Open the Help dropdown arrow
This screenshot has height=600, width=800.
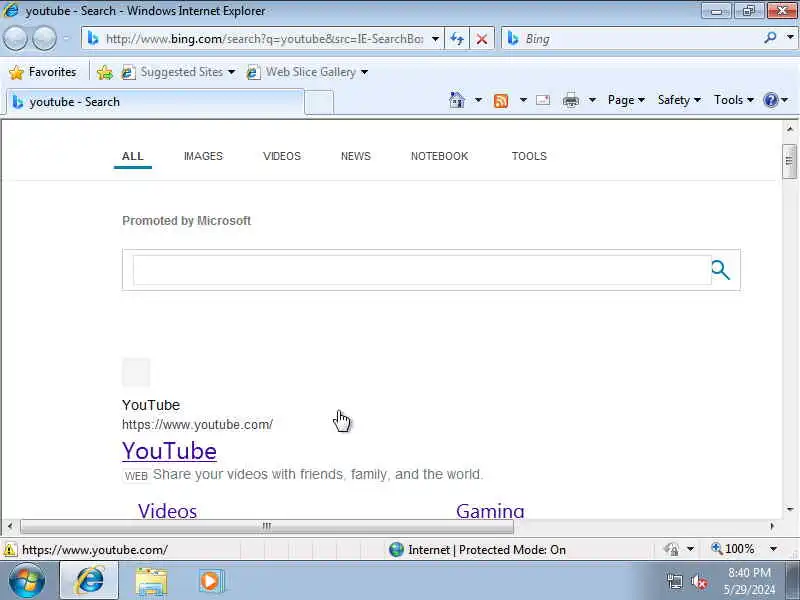785,100
